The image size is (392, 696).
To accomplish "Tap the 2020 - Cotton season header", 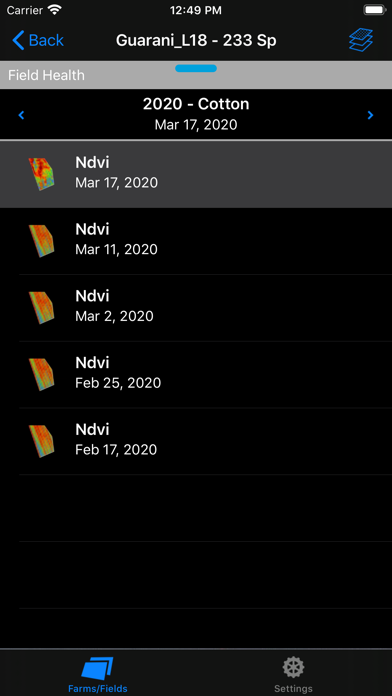I will coord(196,104).
